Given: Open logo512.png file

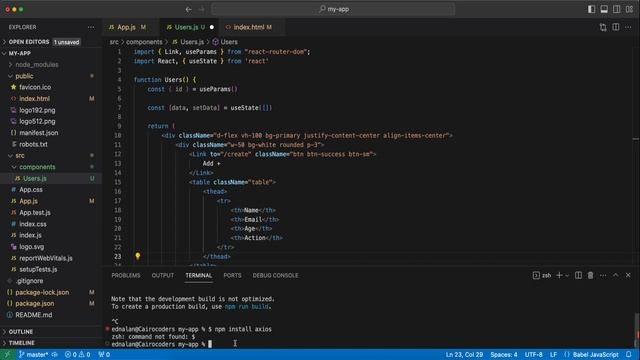Looking at the screenshot, I should tap(37, 122).
